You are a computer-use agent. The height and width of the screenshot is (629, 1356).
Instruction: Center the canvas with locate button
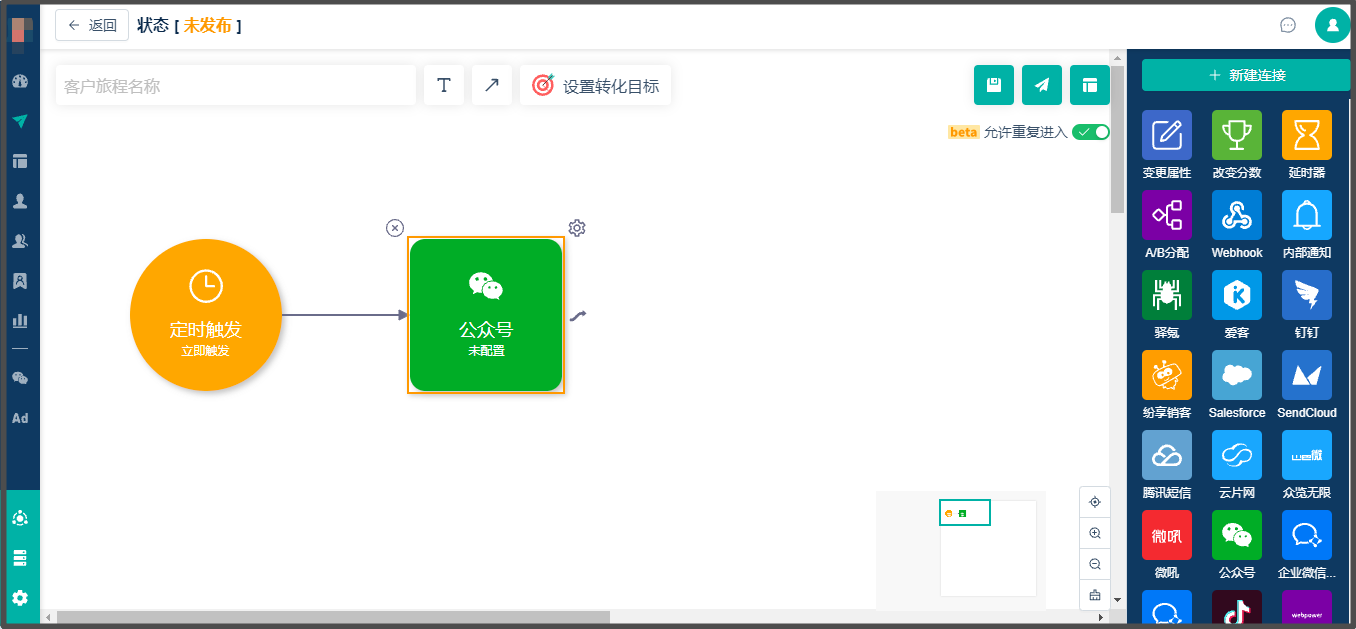tap(1095, 502)
